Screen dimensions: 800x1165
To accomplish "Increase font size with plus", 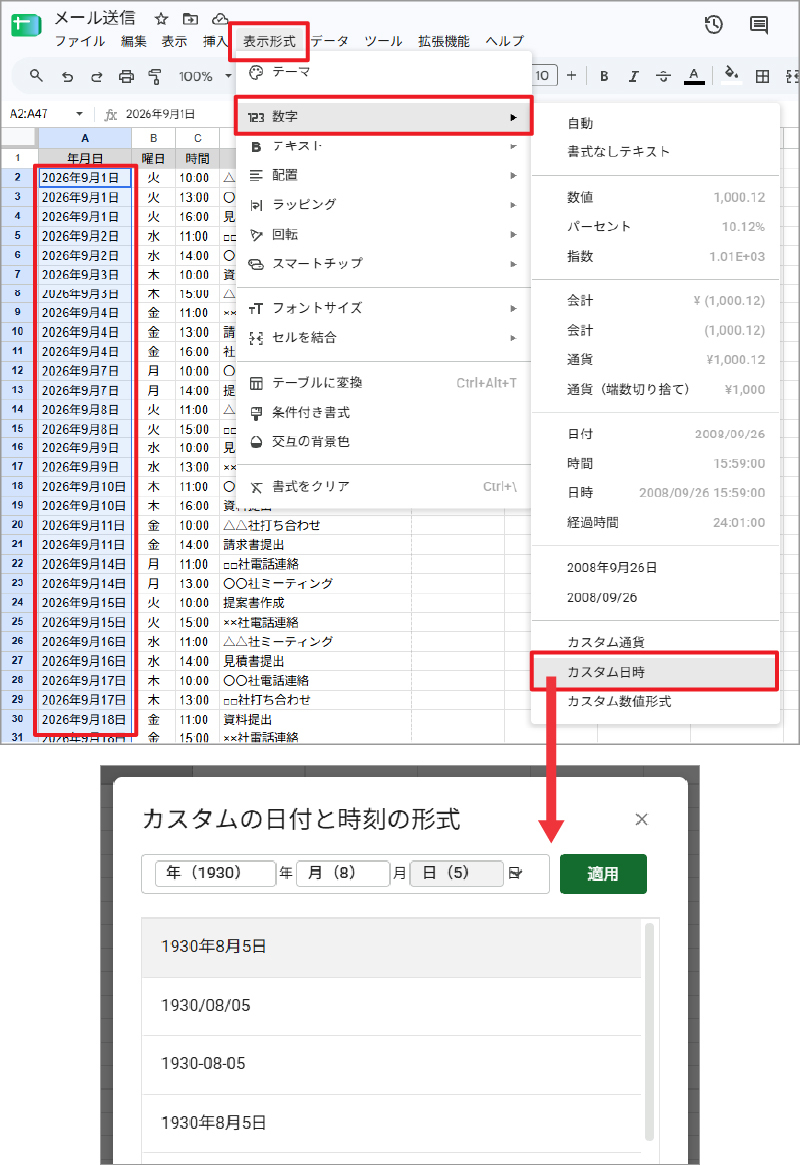I will tap(571, 75).
